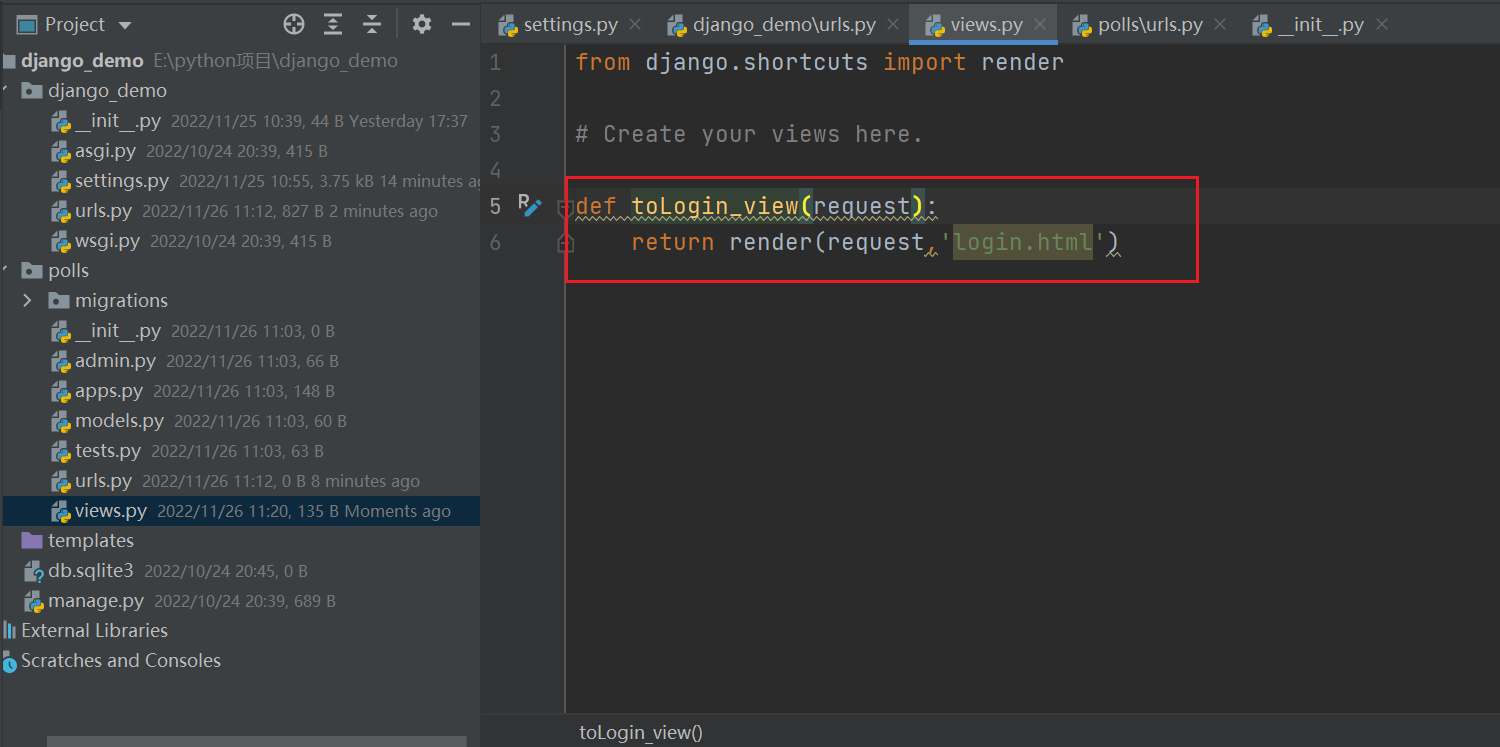Close the django_demo\urls.py tab

(x=891, y=25)
